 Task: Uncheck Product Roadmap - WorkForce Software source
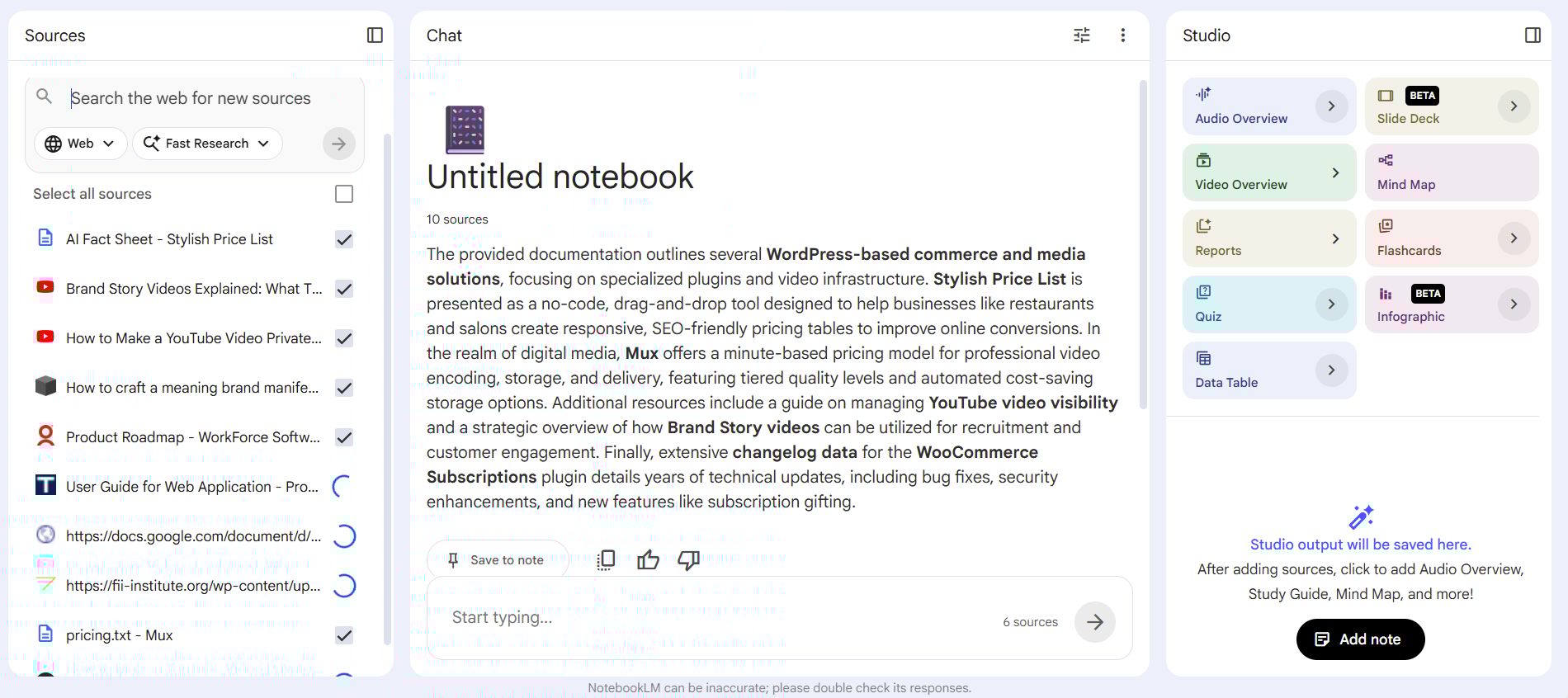coord(344,437)
